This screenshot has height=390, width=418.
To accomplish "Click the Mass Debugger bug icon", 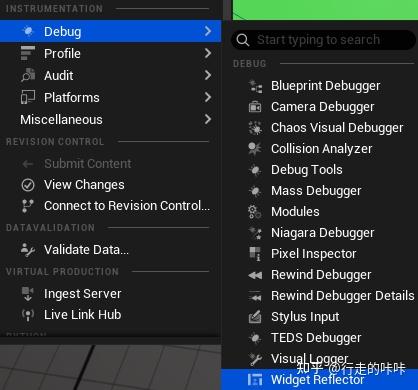I will coord(255,191).
